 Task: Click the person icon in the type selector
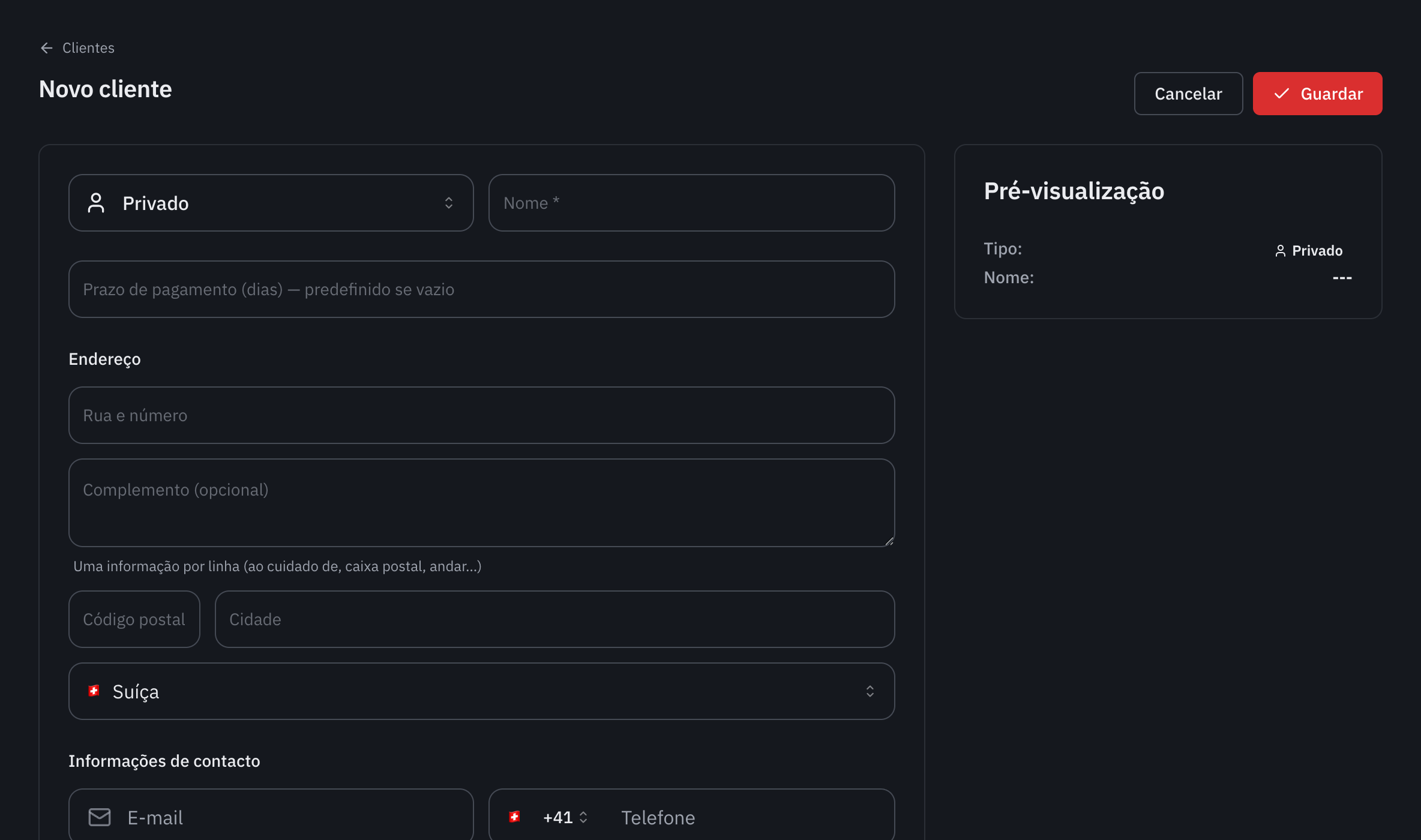coord(96,203)
